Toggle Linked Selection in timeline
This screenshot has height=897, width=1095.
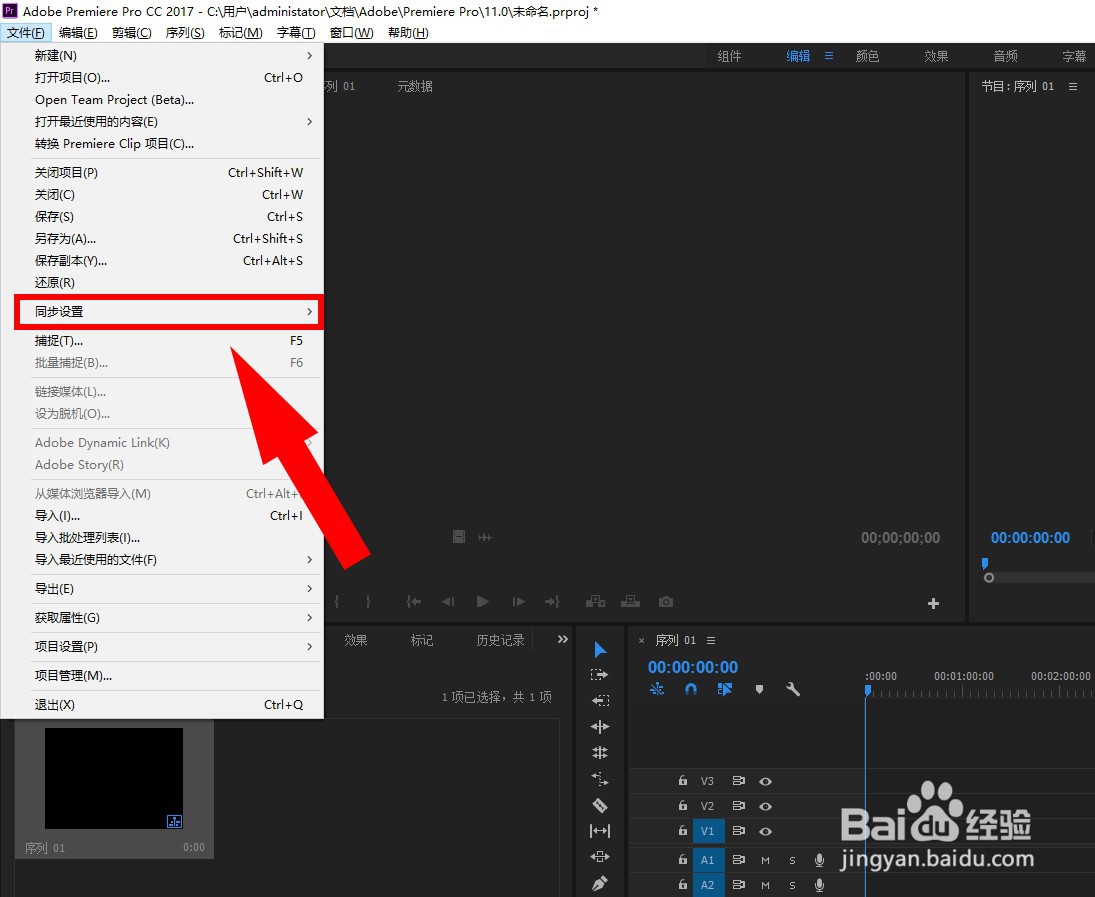coord(725,690)
